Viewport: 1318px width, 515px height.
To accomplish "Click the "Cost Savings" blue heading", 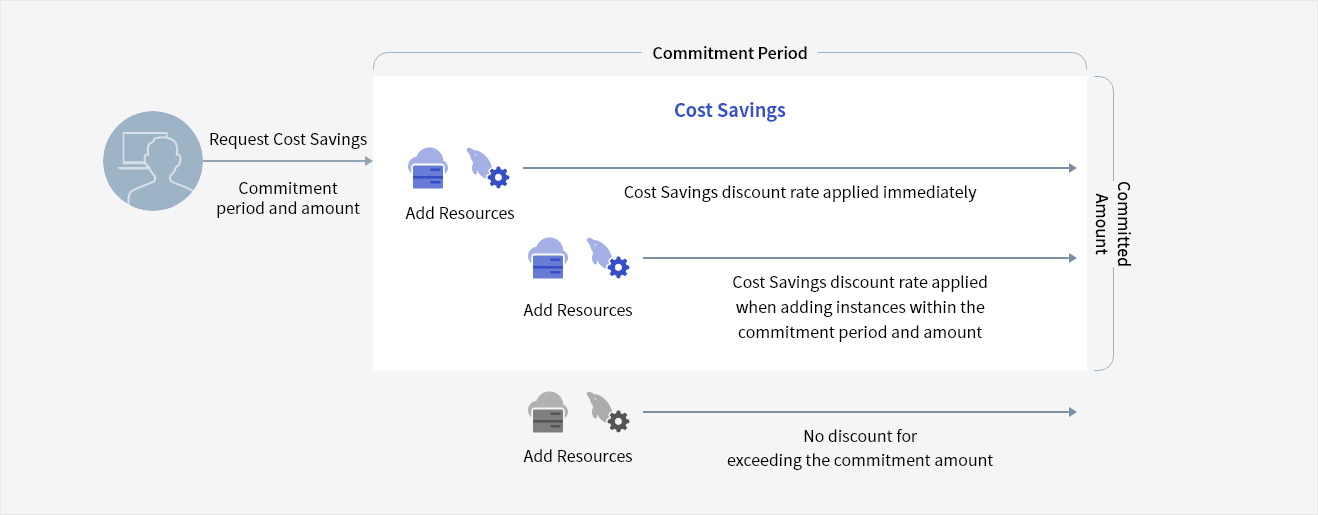I will tap(729, 110).
